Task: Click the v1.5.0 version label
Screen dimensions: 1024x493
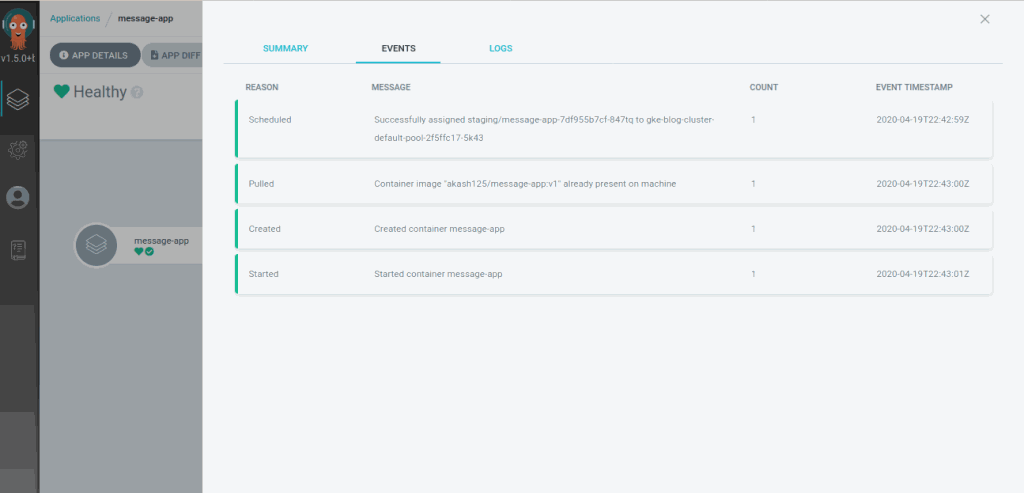Action: click(x=18, y=59)
